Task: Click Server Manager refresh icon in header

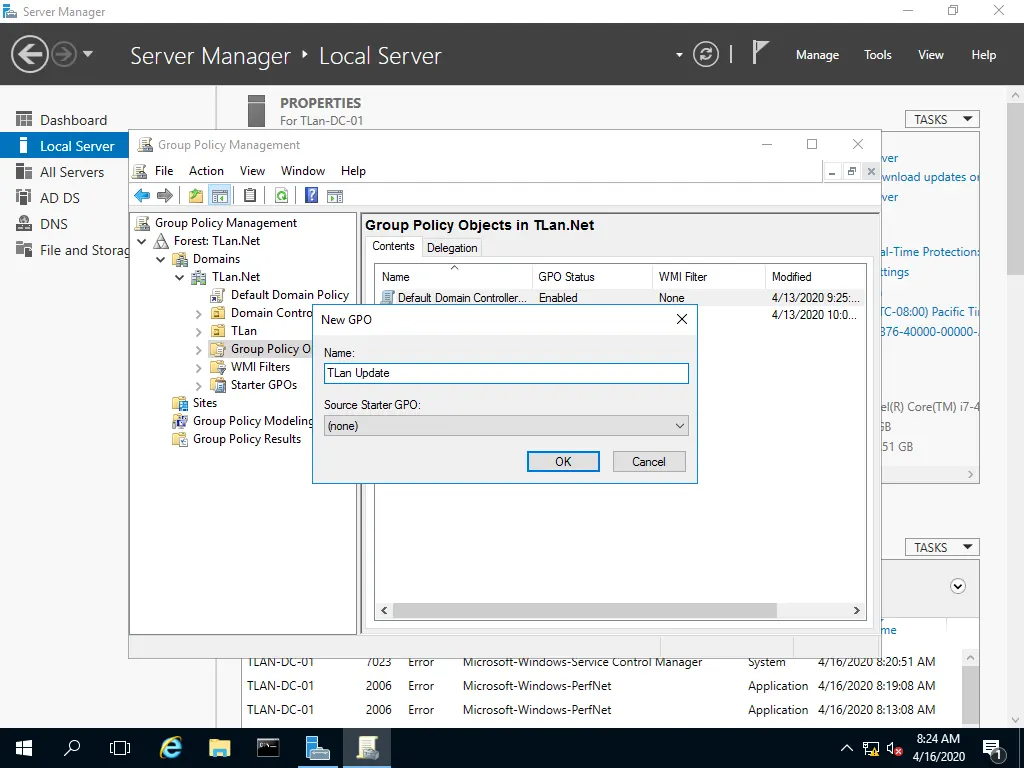Action: (x=705, y=54)
